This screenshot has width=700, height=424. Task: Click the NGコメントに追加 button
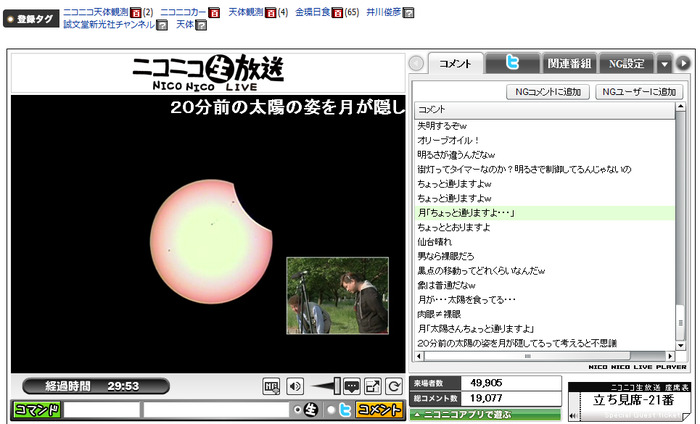[548, 92]
